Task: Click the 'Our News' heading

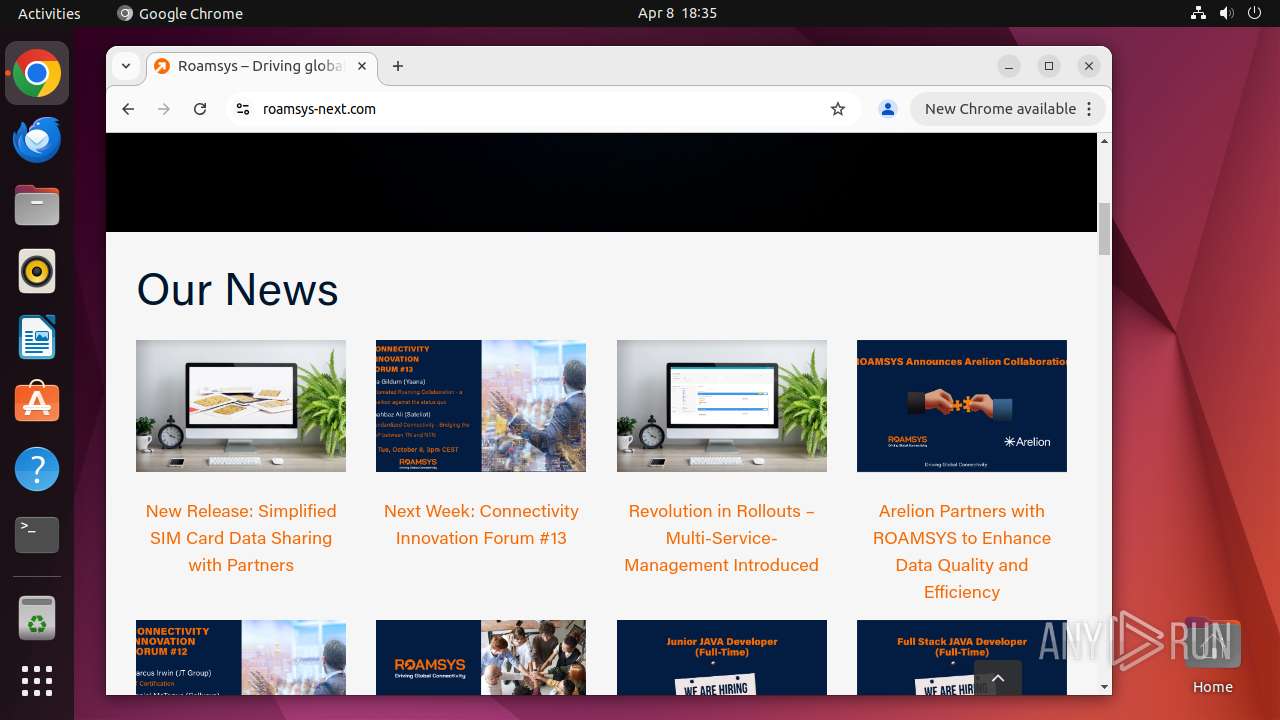Action: point(238,289)
